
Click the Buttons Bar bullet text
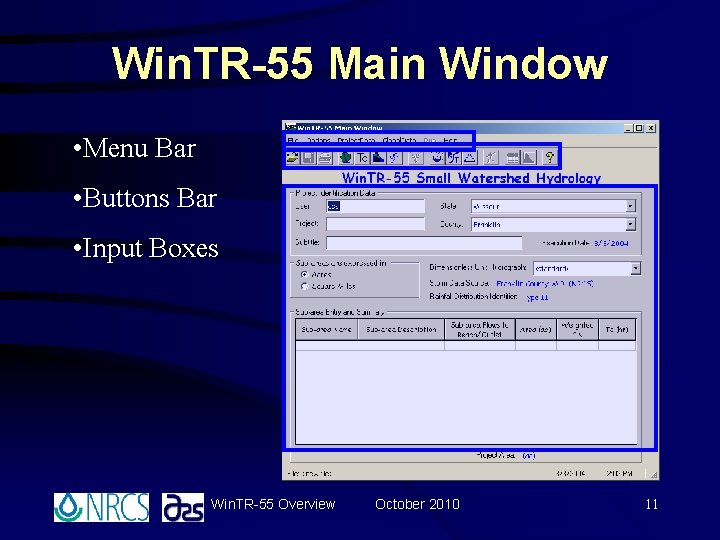(149, 198)
